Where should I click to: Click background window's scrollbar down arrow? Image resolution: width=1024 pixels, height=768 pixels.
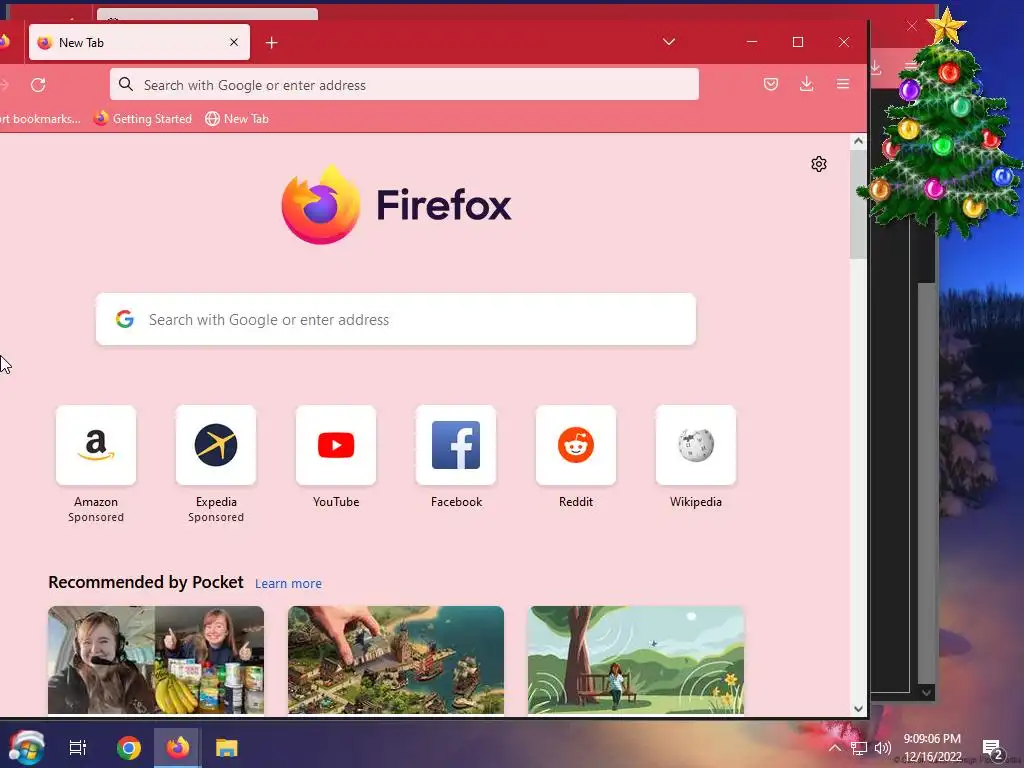[926, 692]
